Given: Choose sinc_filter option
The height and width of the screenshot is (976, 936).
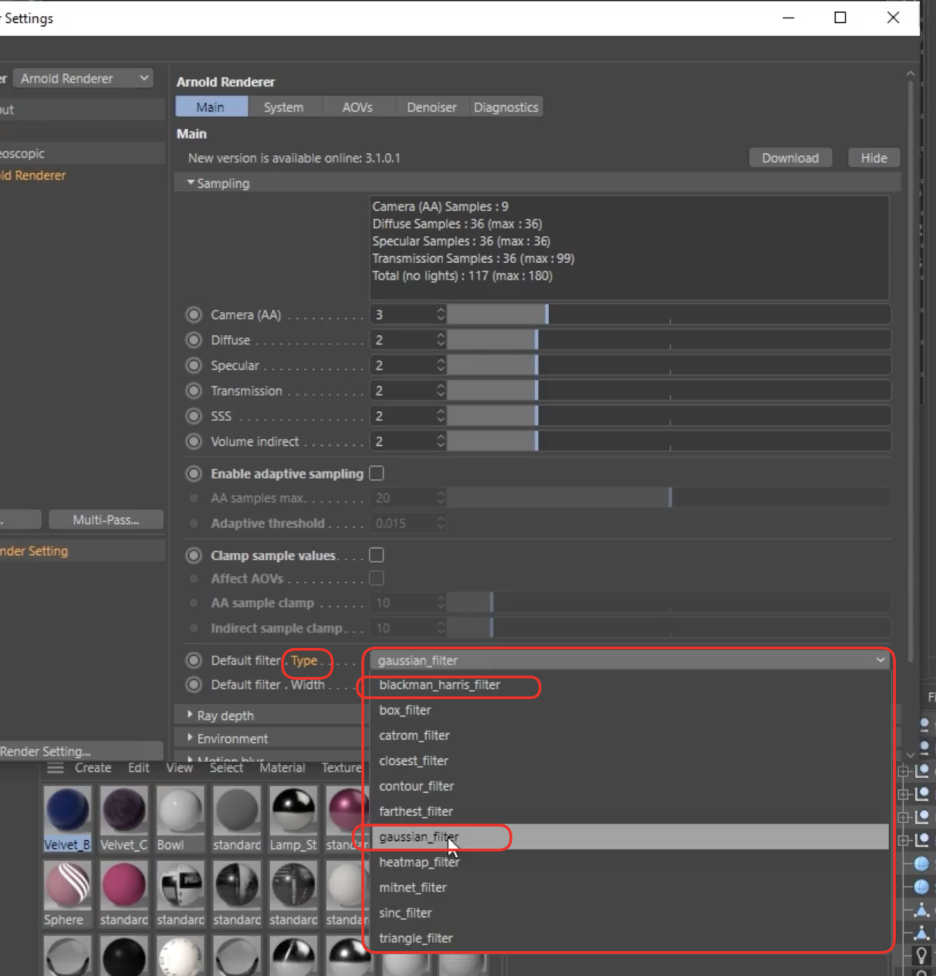Looking at the screenshot, I should pyautogui.click(x=629, y=913).
